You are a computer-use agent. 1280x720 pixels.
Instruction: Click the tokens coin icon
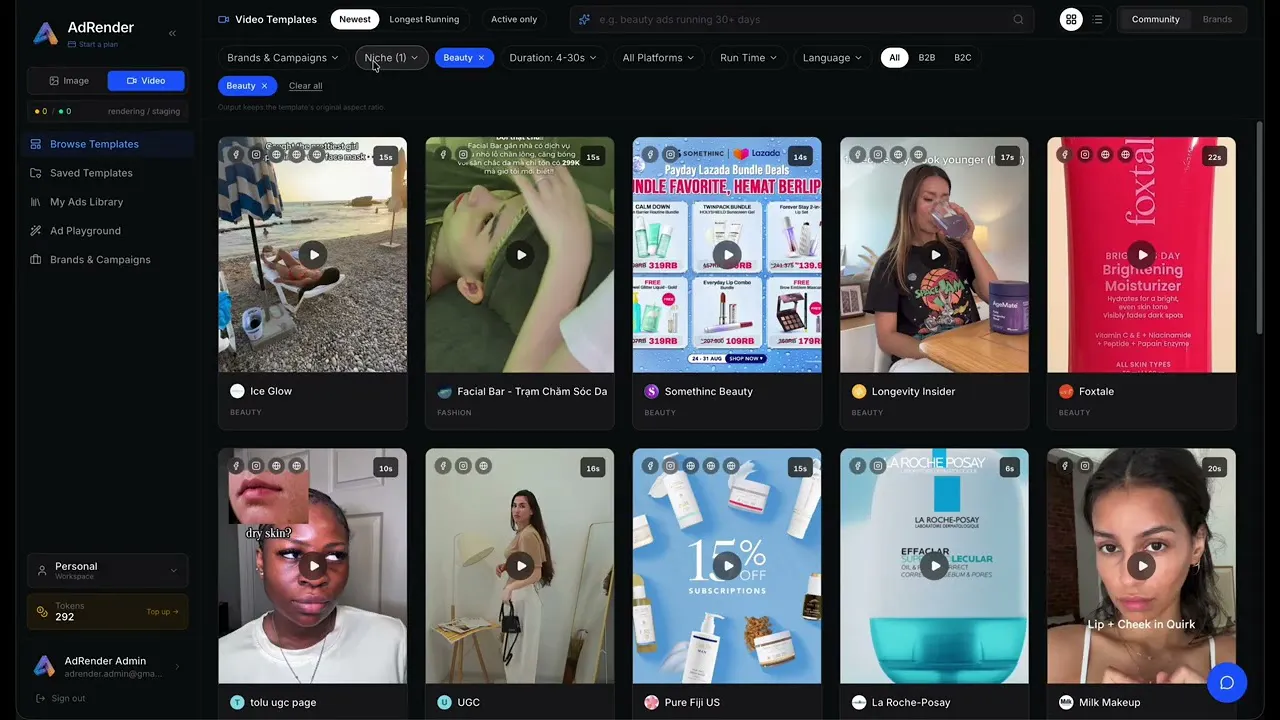pos(42,611)
